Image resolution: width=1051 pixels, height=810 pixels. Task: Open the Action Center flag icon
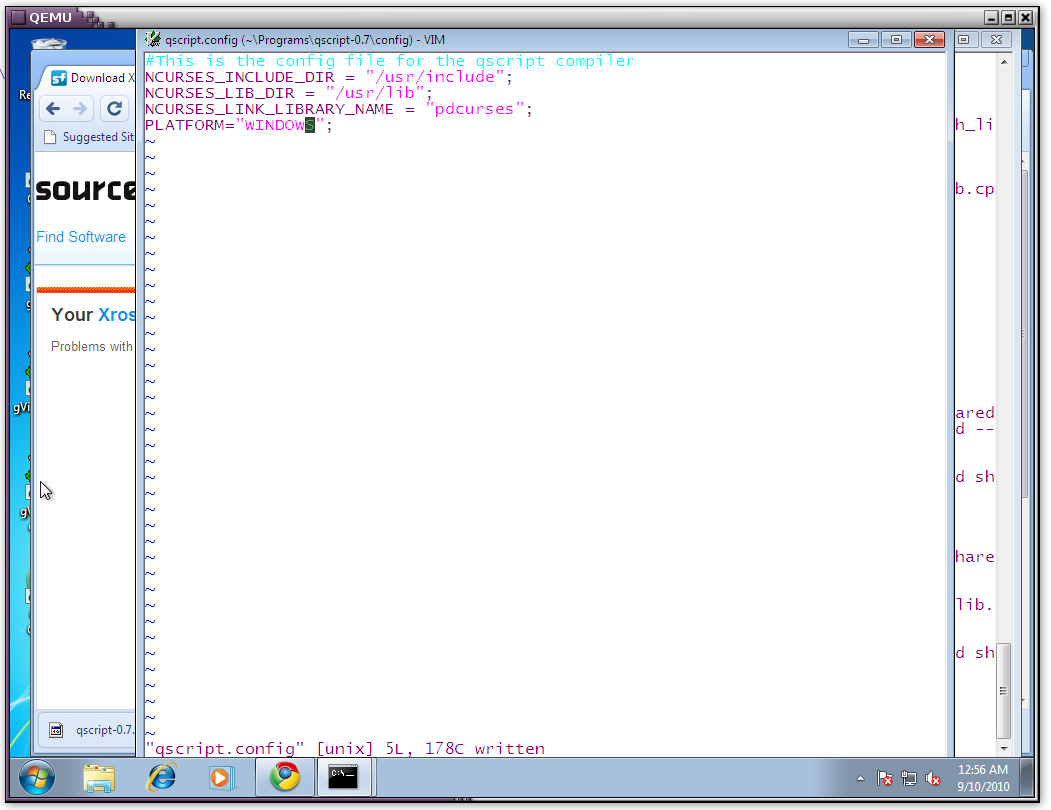point(885,778)
